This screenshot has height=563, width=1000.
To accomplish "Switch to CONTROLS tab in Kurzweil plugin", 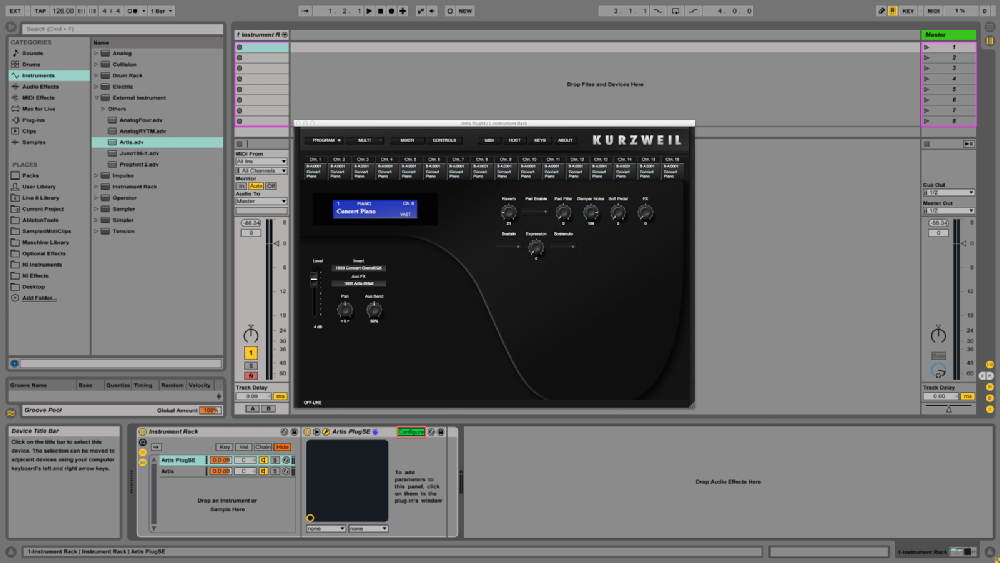I will pyautogui.click(x=444, y=140).
